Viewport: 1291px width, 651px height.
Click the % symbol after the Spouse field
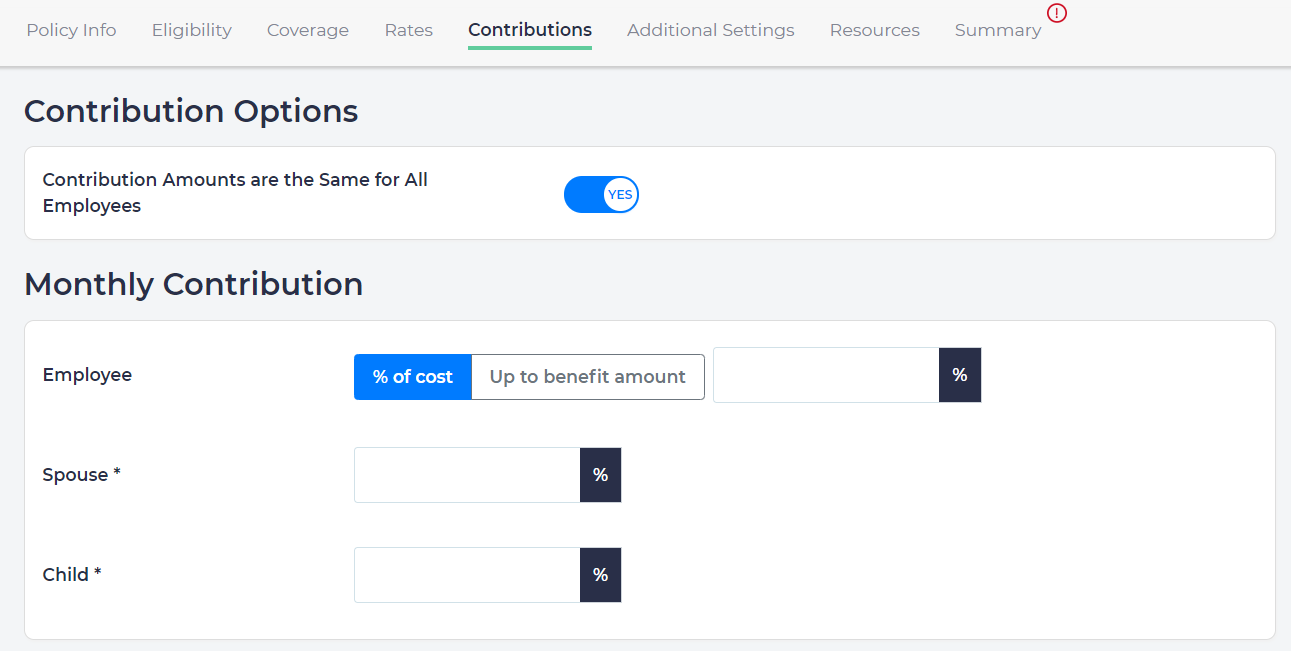coord(600,475)
